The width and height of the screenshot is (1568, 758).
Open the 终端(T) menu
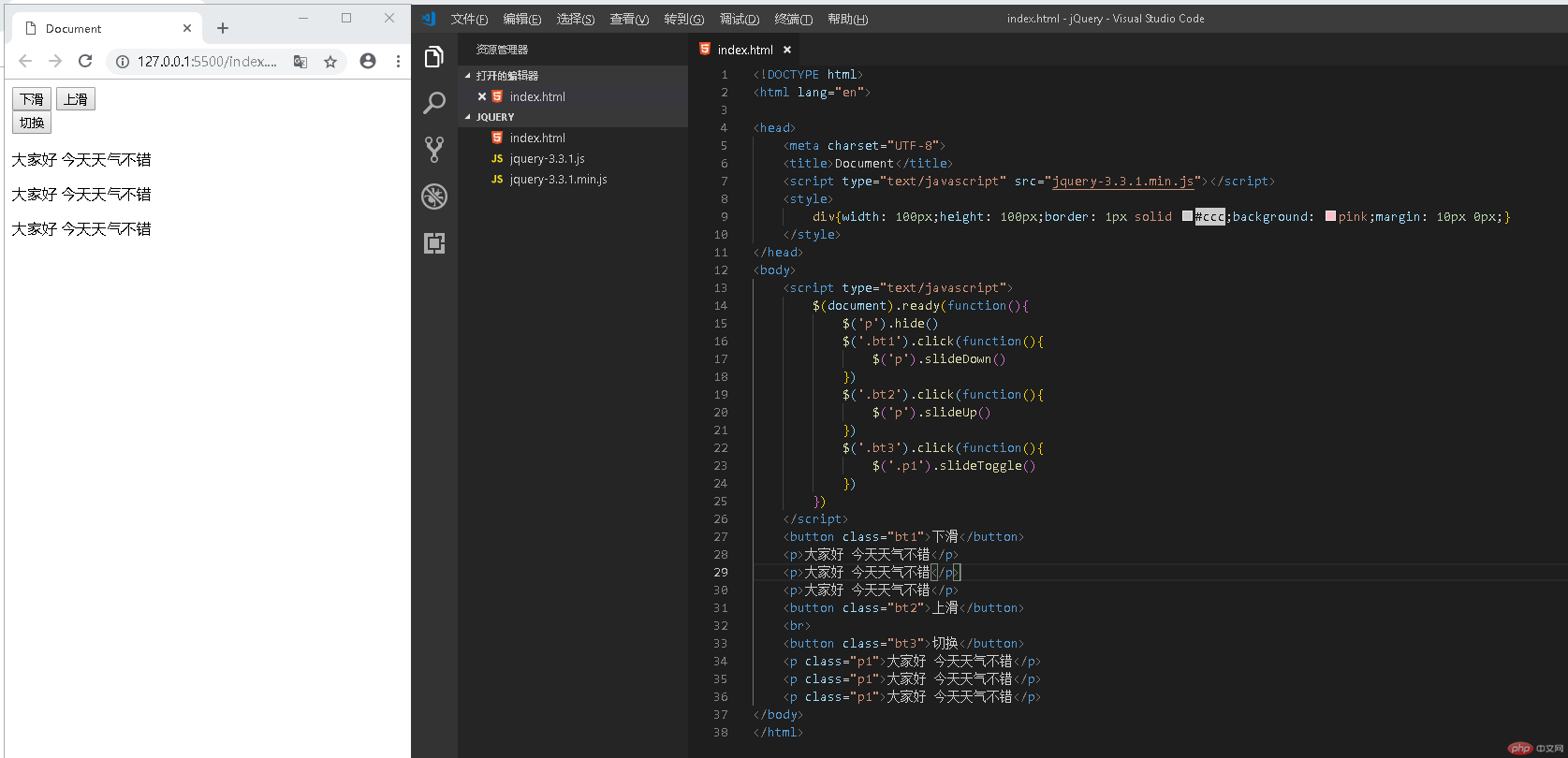(793, 19)
